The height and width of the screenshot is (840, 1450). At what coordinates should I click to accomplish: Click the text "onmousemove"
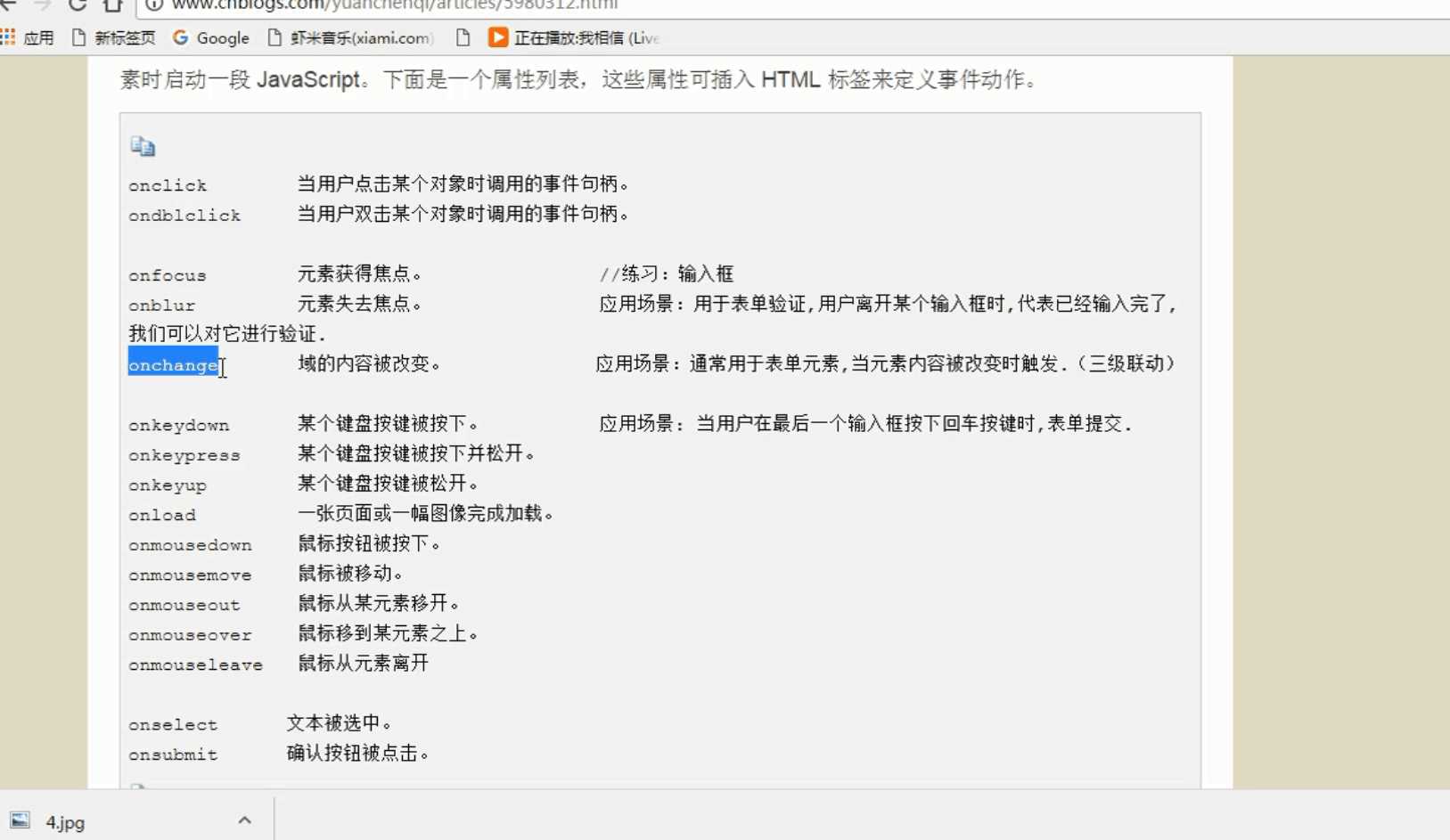click(190, 575)
